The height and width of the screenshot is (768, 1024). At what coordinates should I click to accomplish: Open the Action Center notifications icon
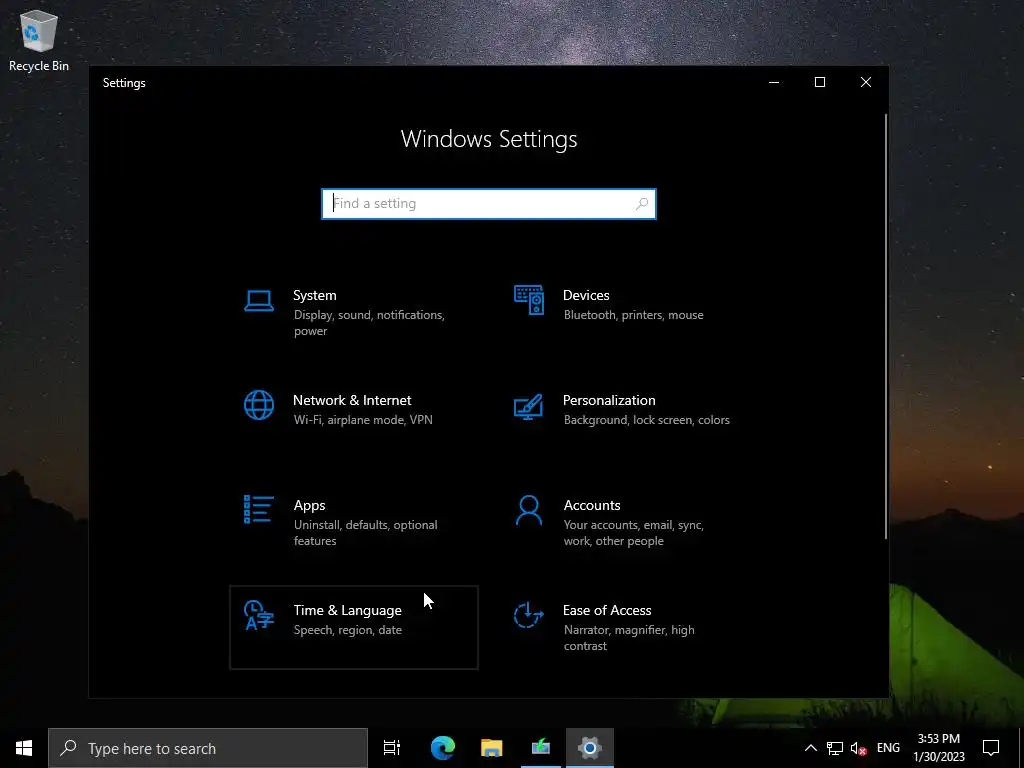tap(991, 748)
